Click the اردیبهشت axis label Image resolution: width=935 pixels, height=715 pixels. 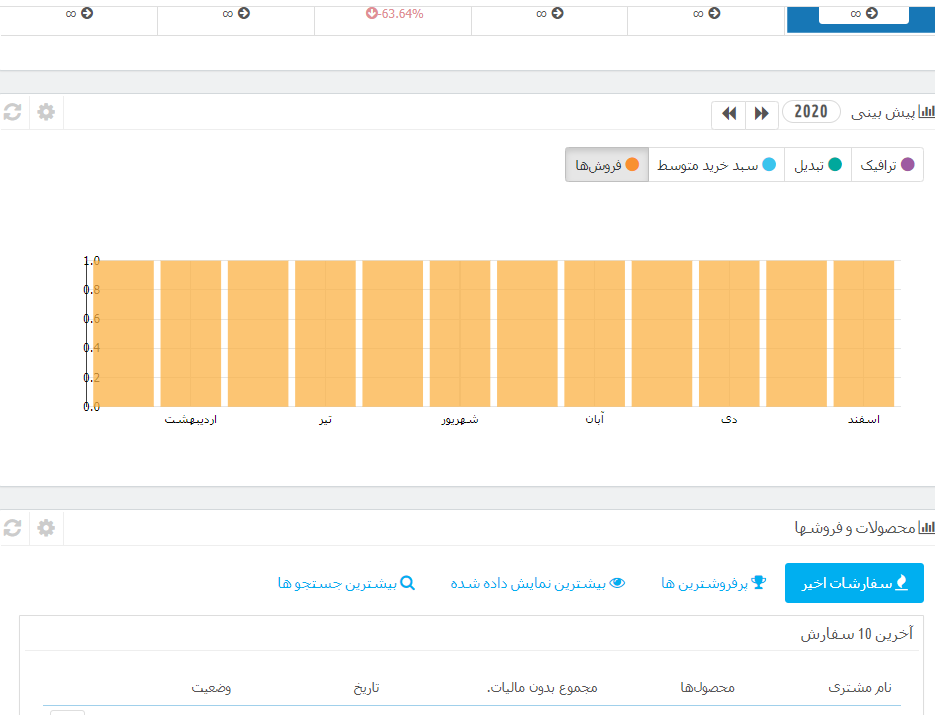[x=191, y=420]
